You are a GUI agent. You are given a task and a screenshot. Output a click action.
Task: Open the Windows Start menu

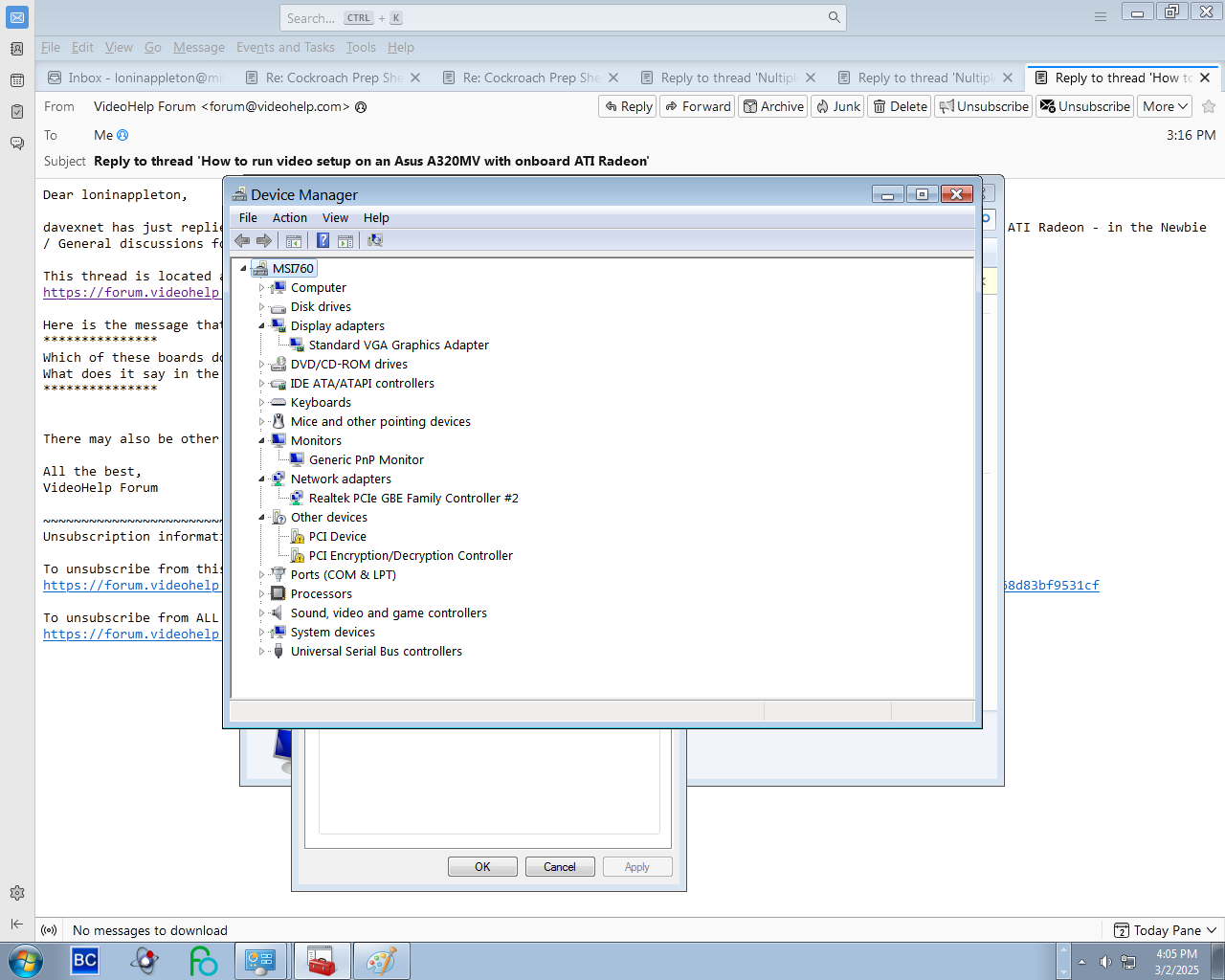coord(25,961)
